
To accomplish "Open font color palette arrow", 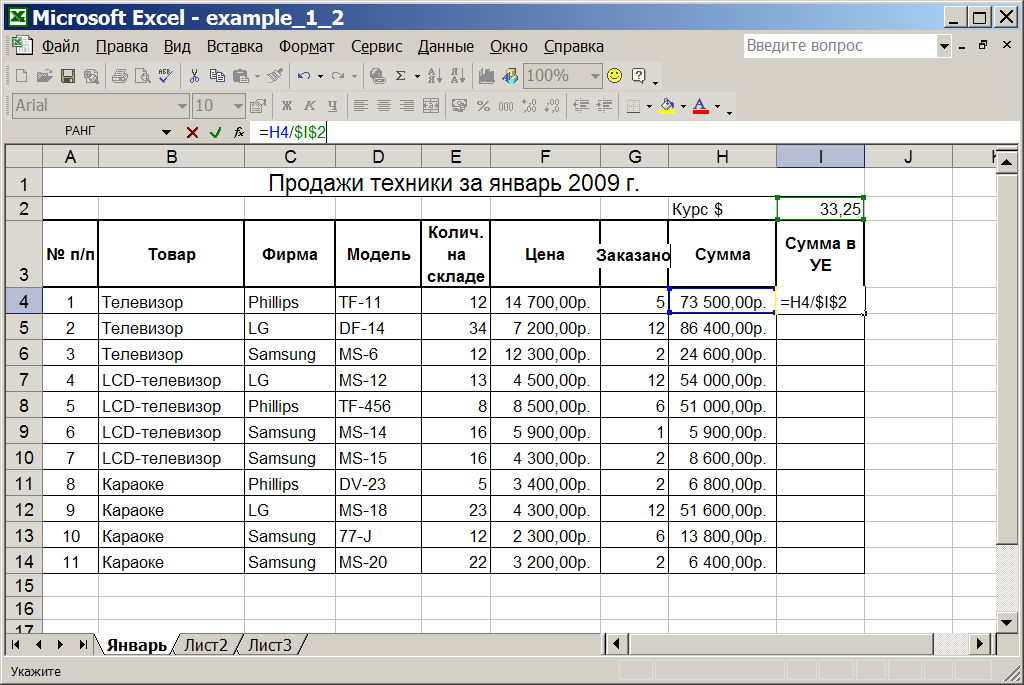I will [717, 106].
